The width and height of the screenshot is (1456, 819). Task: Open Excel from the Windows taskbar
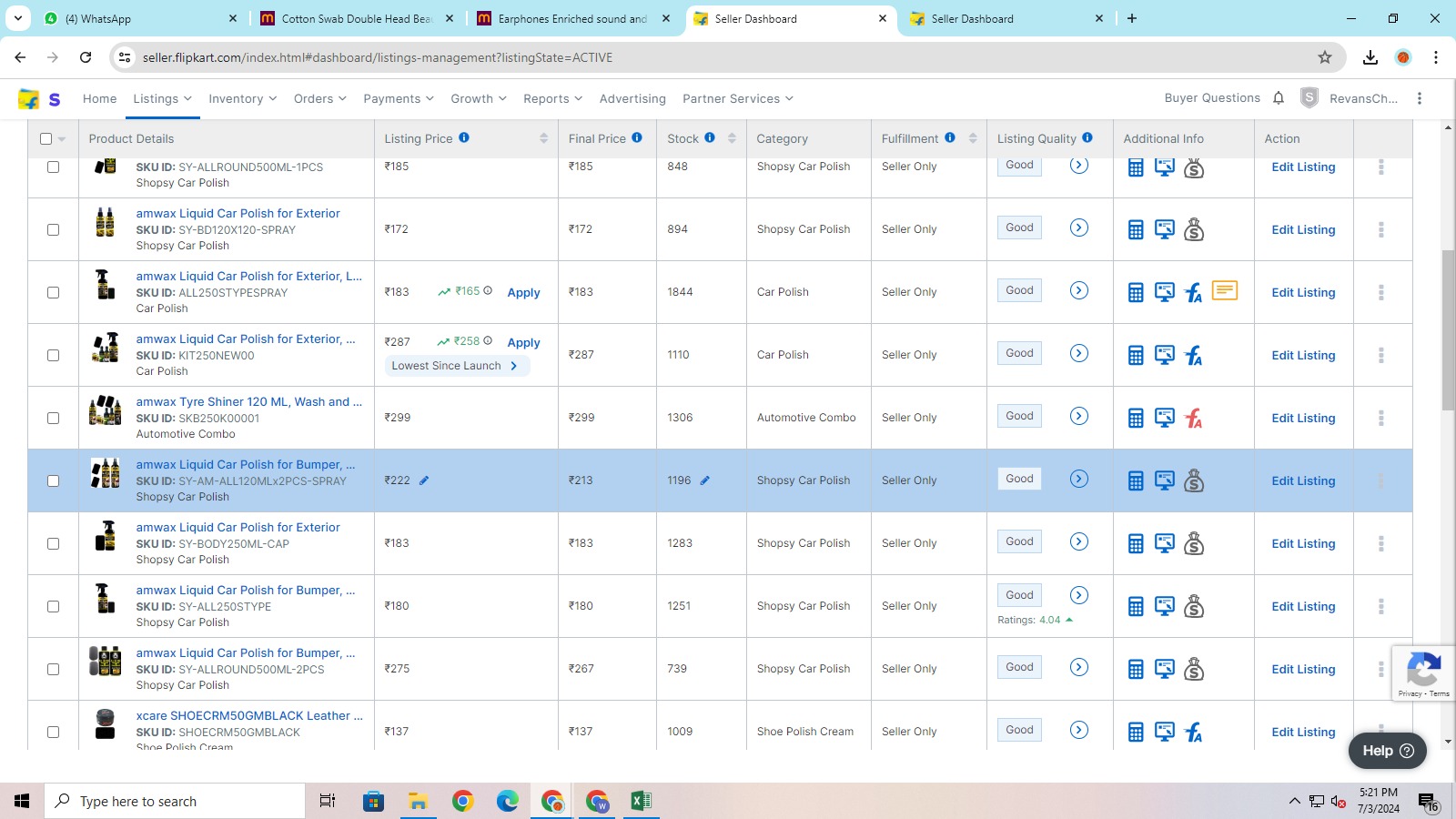tap(641, 801)
